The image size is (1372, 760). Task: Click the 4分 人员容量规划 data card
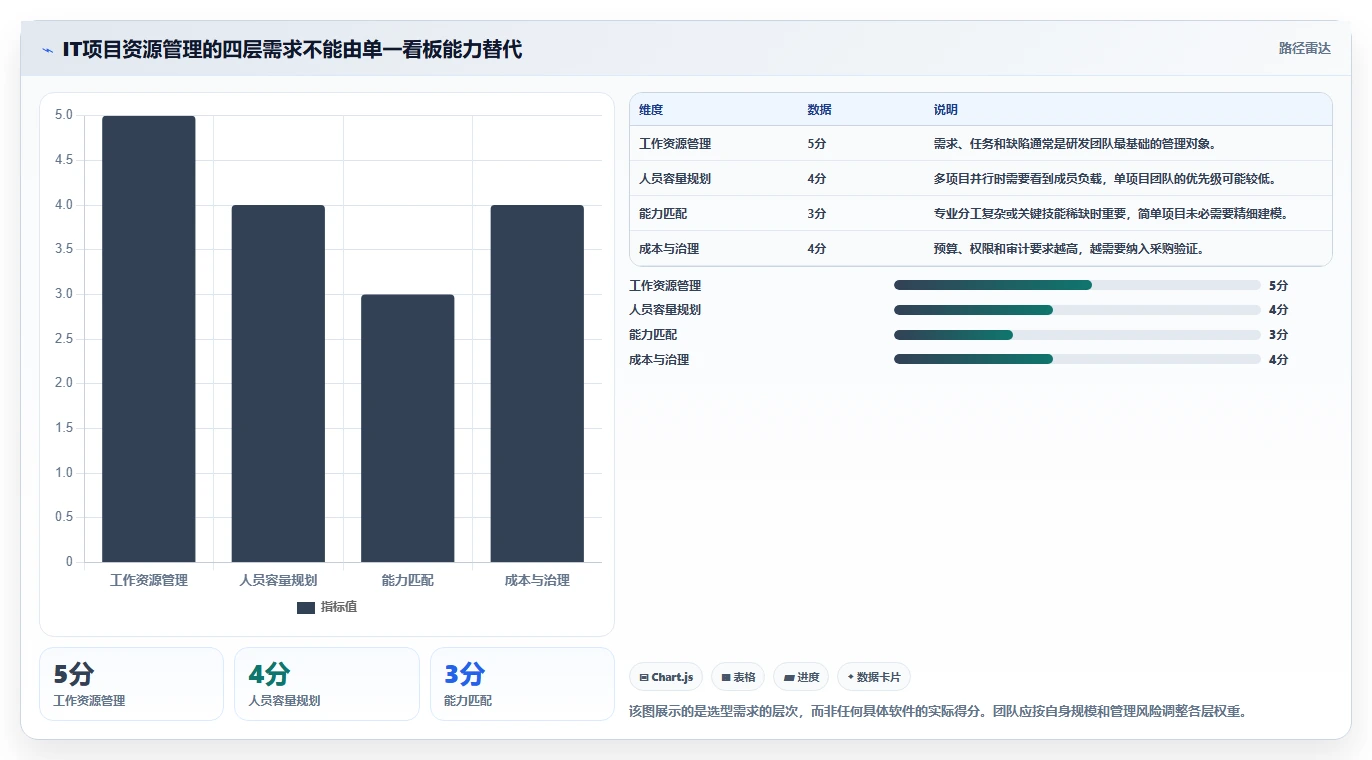[x=326, y=684]
